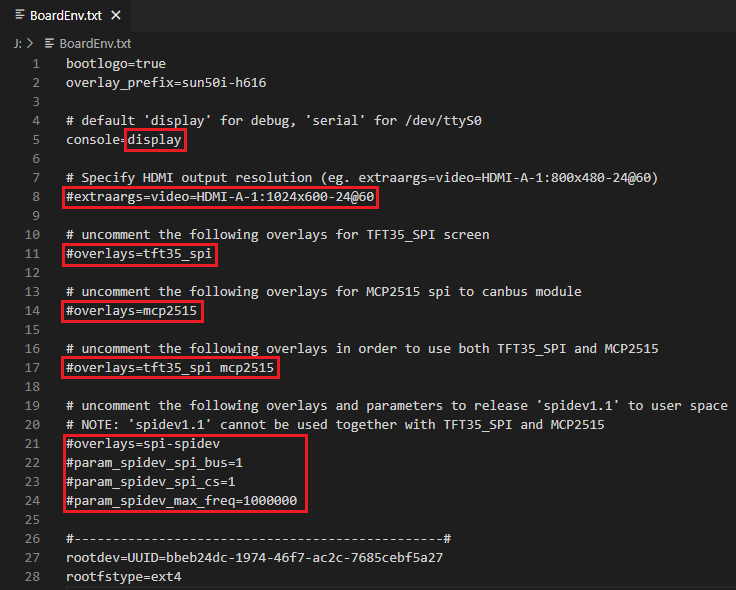Viewport: 736px width, 590px height.
Task: Place cursor in #param_spidev_spi_bus=1 line
Action: 155,463
